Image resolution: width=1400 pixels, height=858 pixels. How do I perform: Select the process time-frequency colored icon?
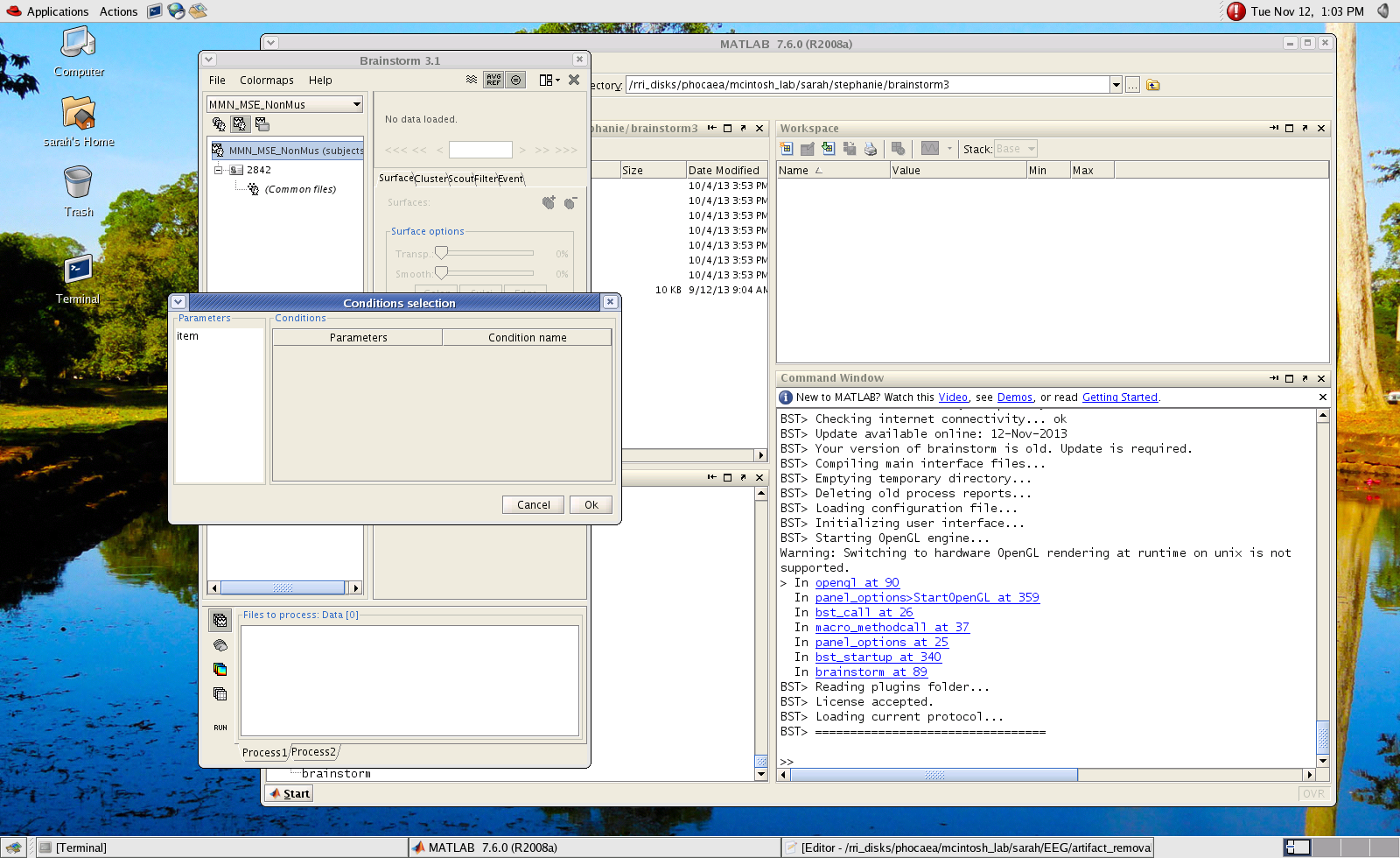[x=220, y=670]
